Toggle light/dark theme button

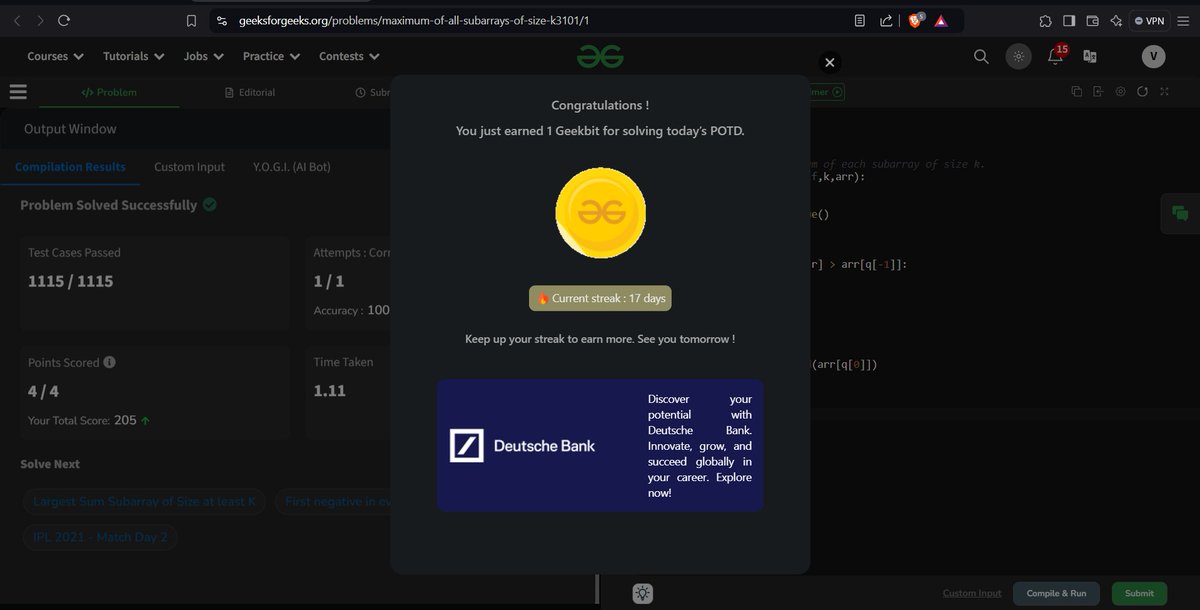[x=1018, y=56]
